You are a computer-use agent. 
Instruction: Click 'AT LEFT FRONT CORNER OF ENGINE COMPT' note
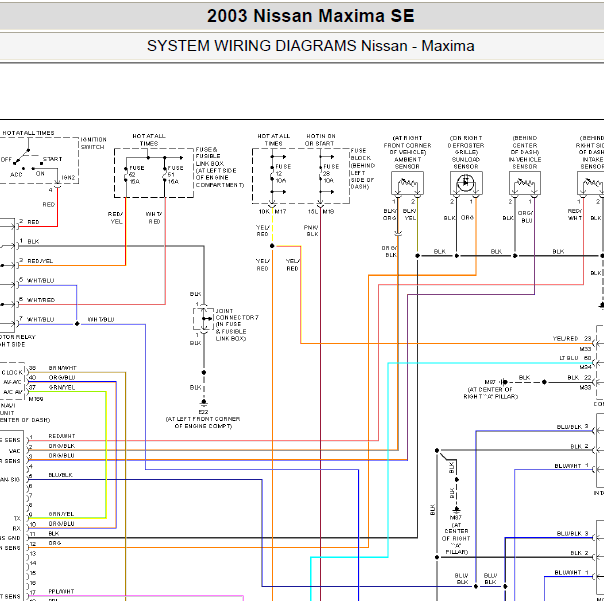pyautogui.click(x=203, y=423)
